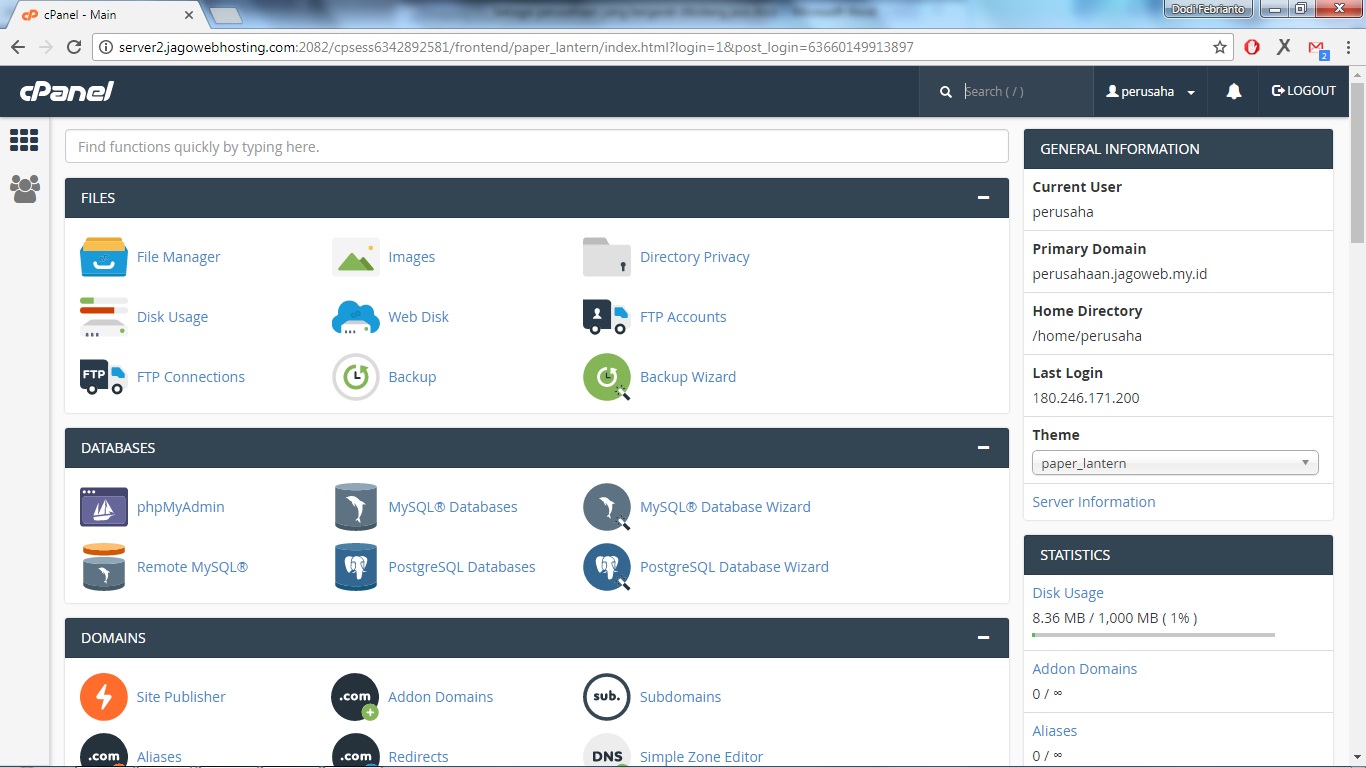The width and height of the screenshot is (1366, 768).
Task: Open the File Manager icon
Action: 104,257
